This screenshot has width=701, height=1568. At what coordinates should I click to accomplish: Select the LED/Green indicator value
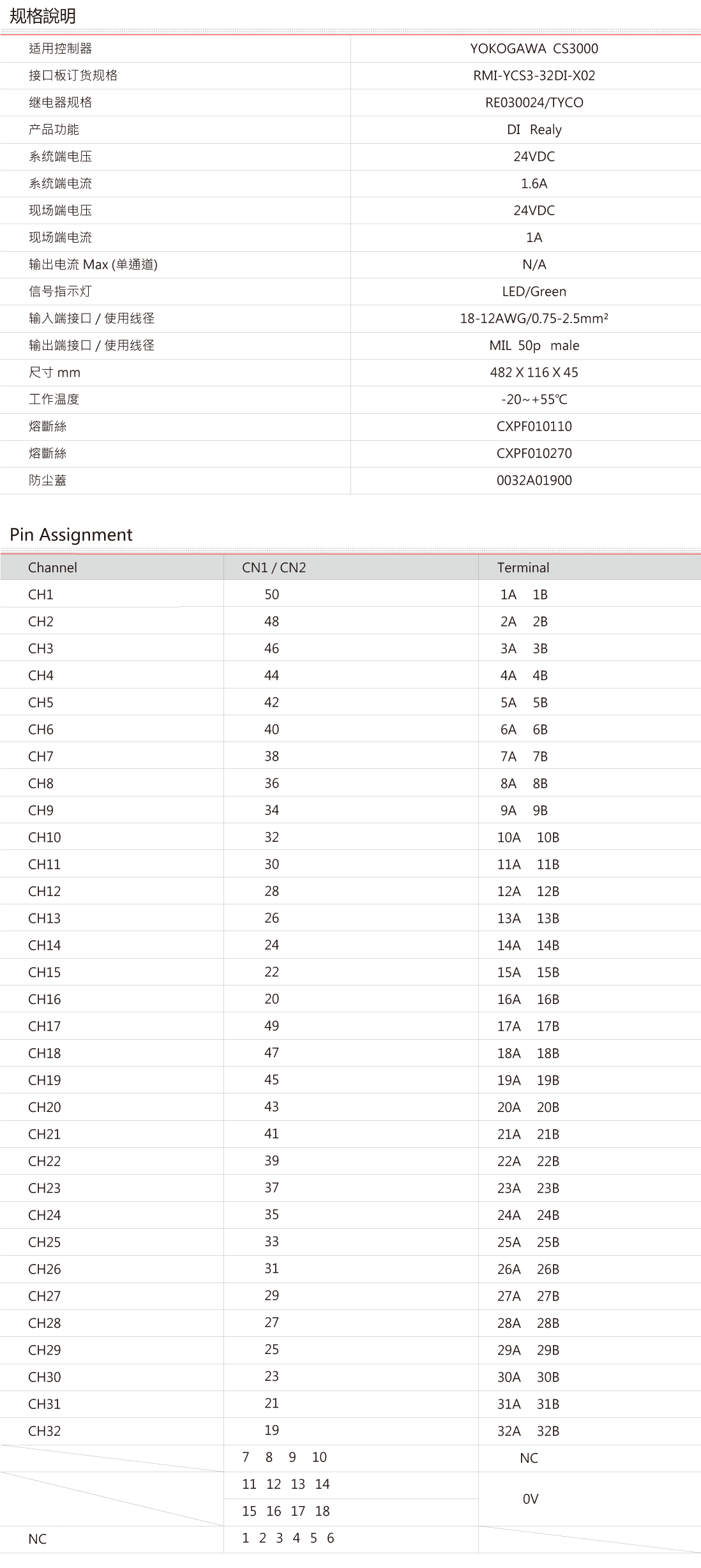coord(534,291)
